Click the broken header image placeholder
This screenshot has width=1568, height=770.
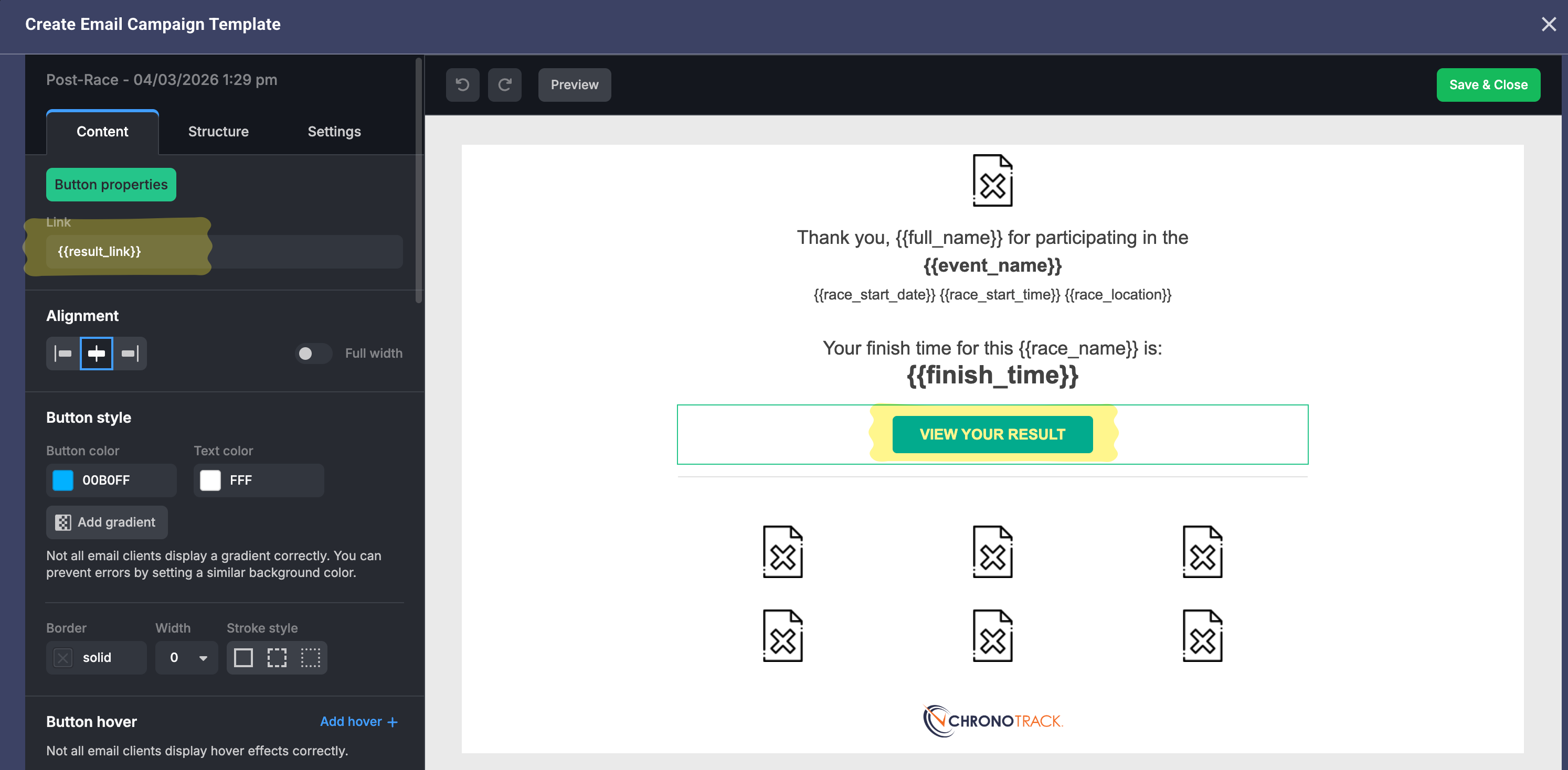click(x=992, y=180)
